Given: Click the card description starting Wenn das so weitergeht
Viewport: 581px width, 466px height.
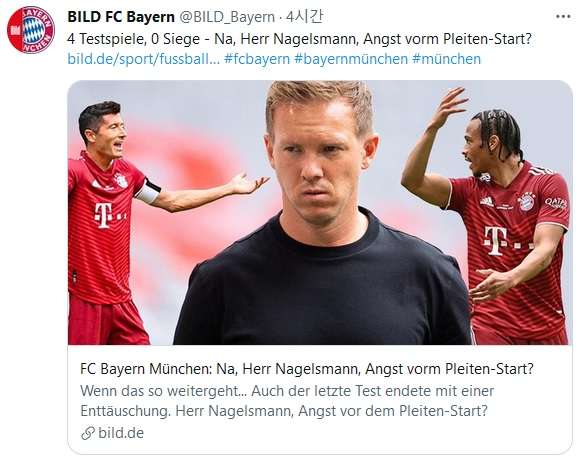Looking at the screenshot, I should coord(287,401).
